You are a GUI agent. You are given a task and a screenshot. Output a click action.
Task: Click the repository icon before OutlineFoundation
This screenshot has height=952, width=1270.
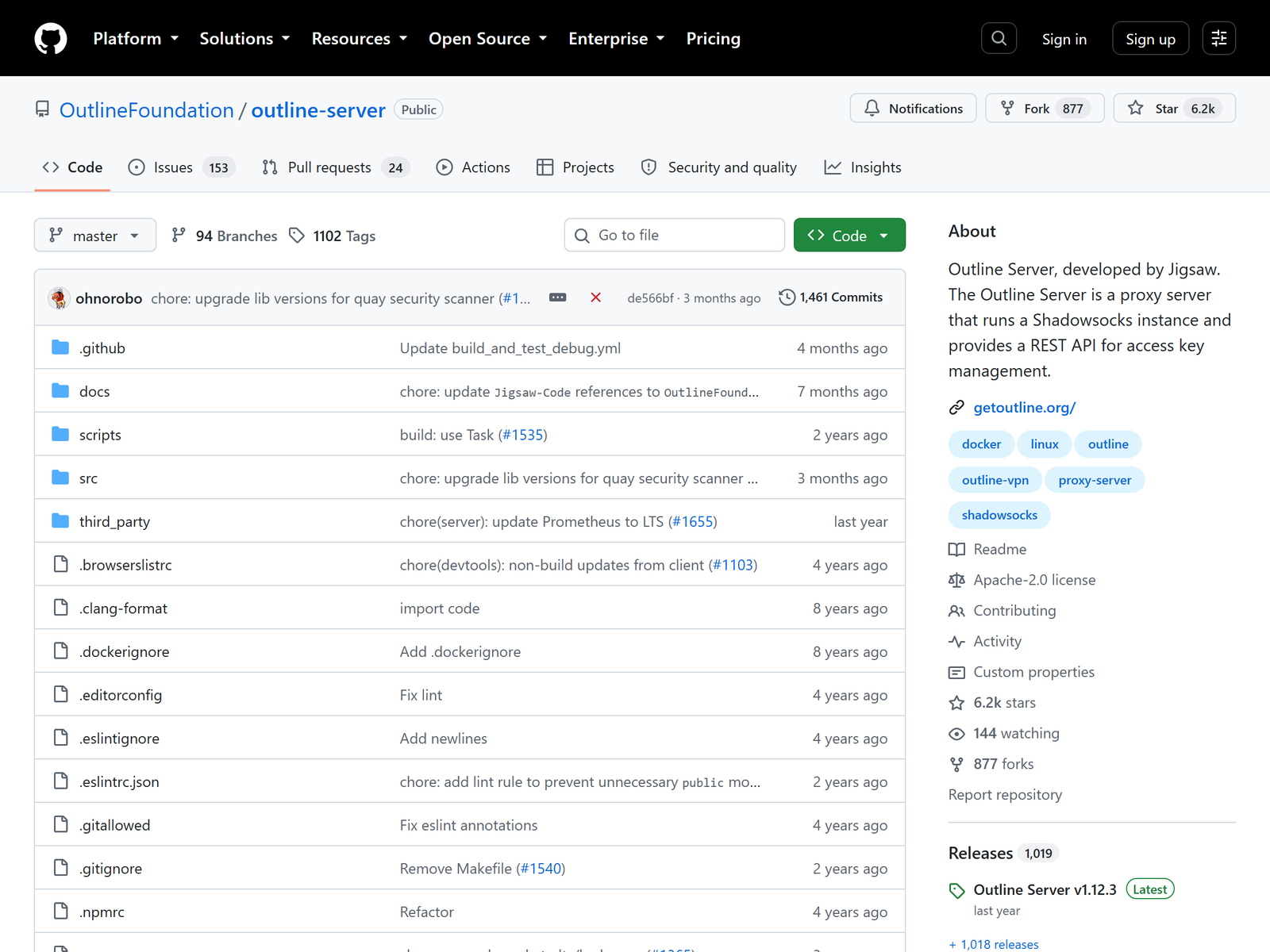[42, 109]
